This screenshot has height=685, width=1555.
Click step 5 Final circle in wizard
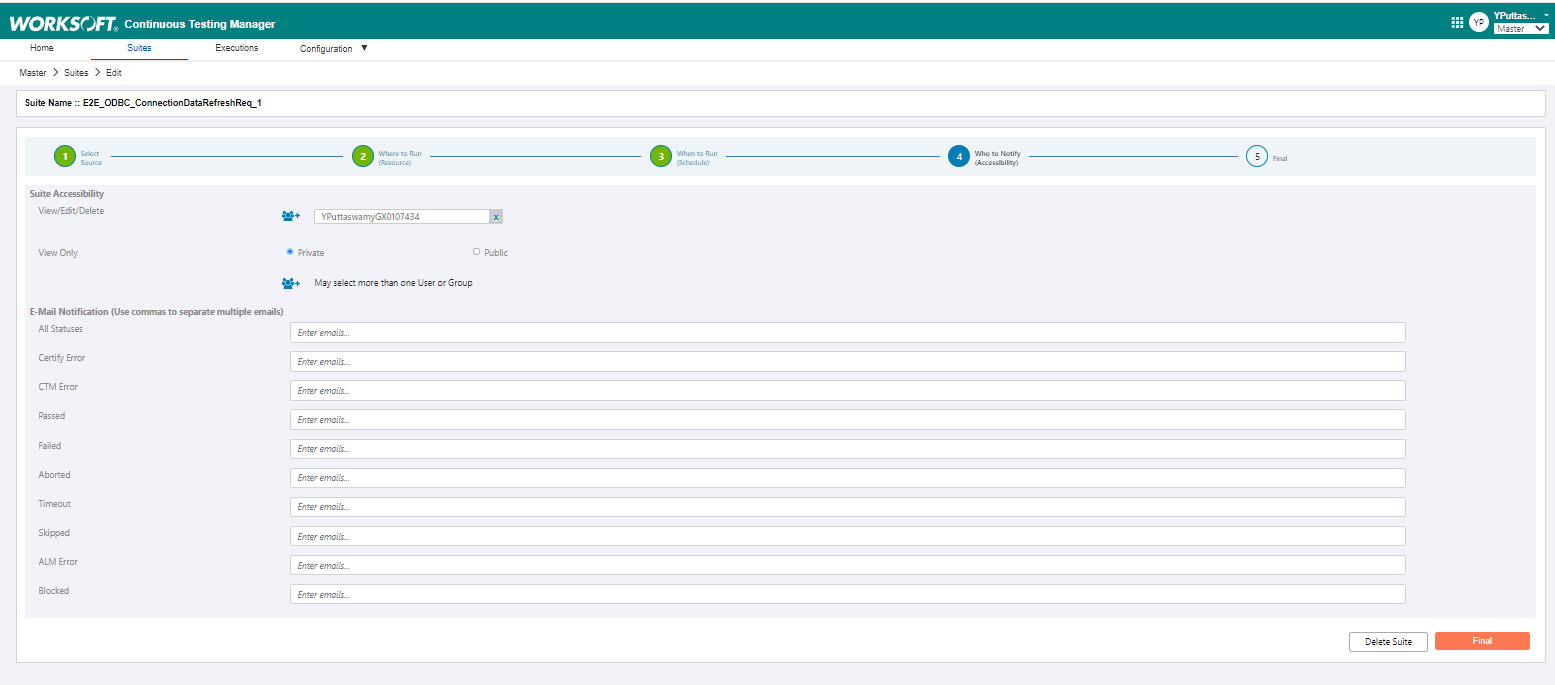coord(1257,156)
